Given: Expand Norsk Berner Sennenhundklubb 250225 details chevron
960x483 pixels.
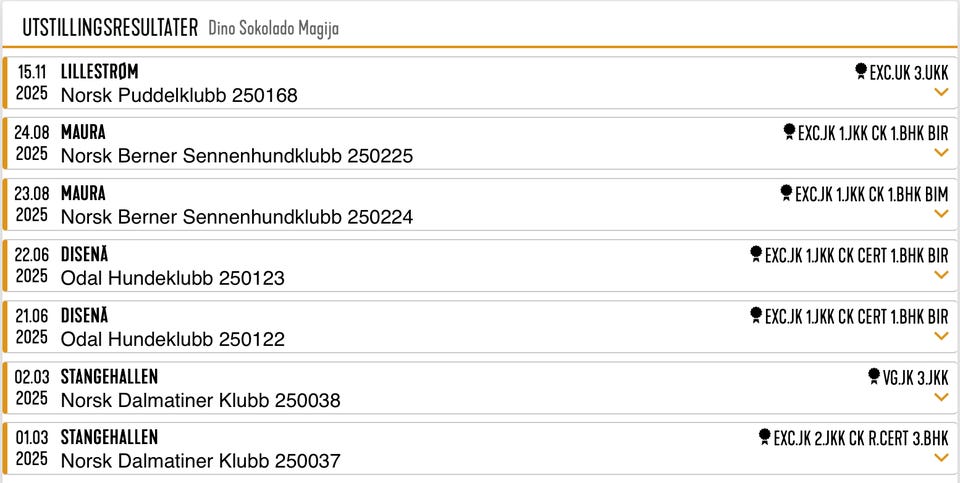Looking at the screenshot, I should pyautogui.click(x=941, y=153).
